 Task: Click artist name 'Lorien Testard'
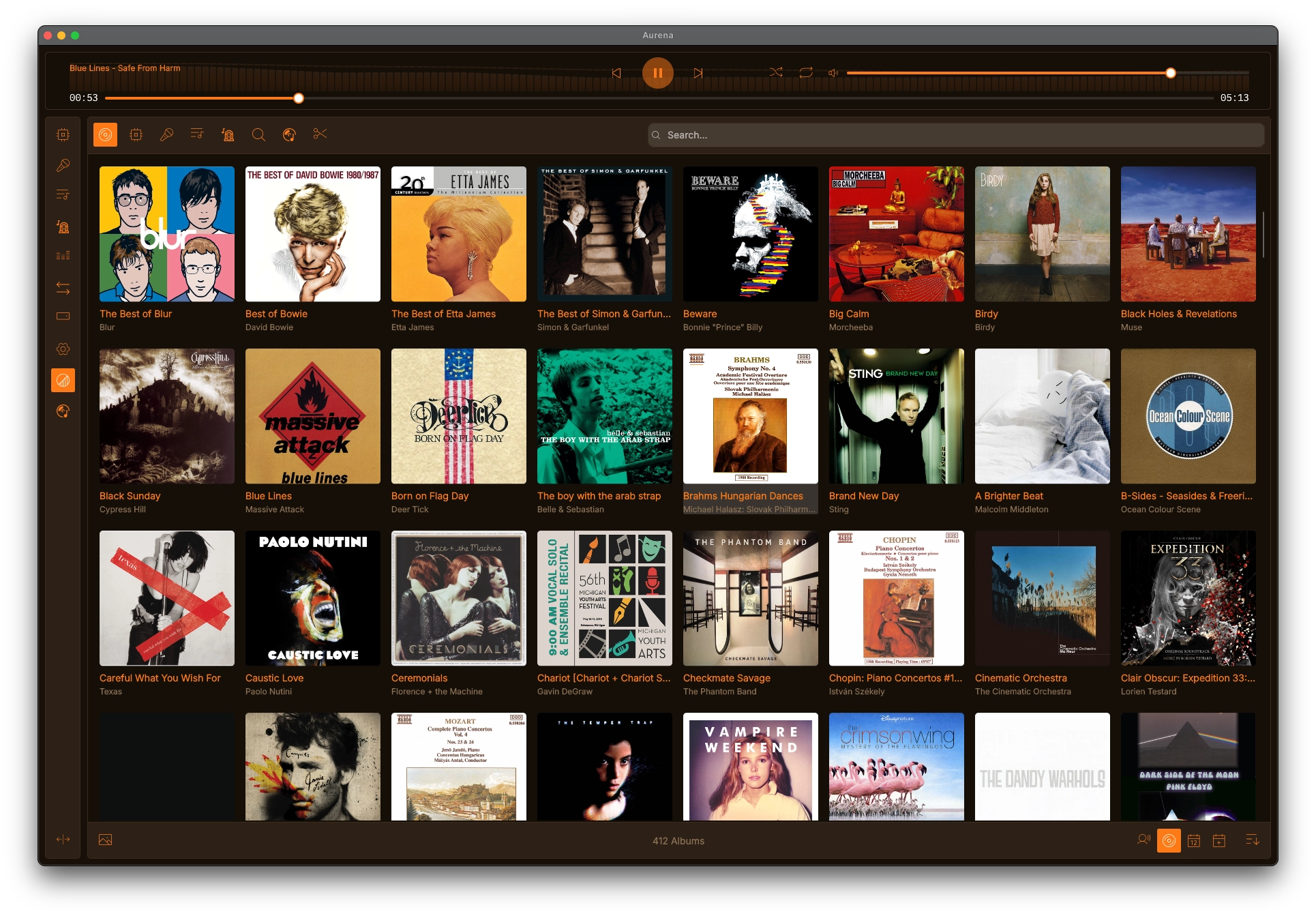(x=1148, y=692)
